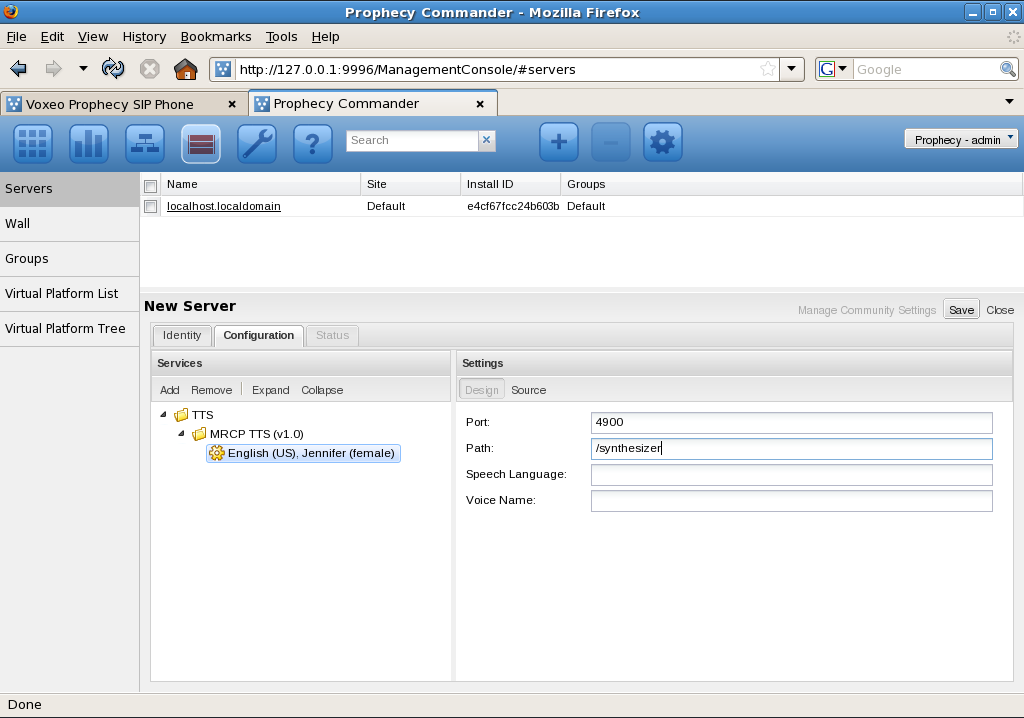Open the list all tabs dropdown
This screenshot has width=1024, height=718.
1010,101
